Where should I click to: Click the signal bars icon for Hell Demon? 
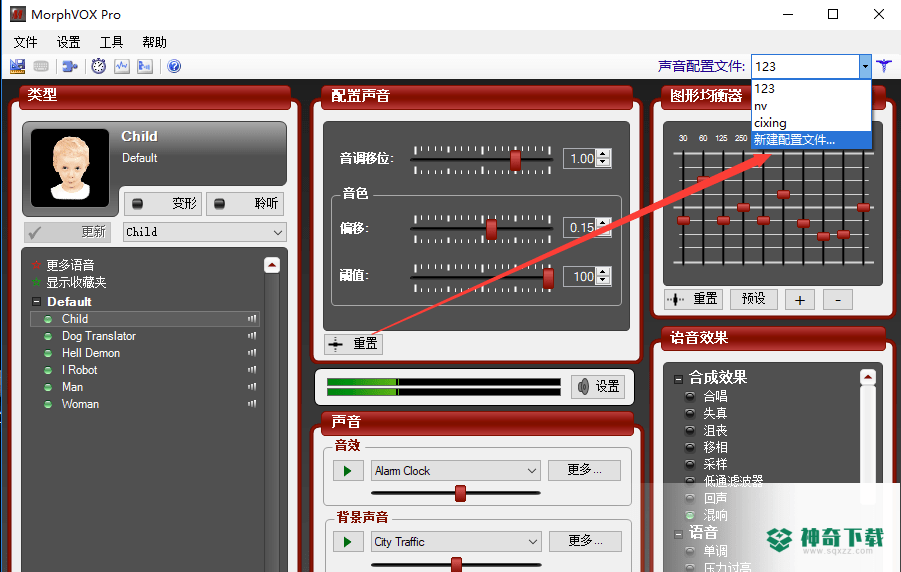click(x=252, y=353)
